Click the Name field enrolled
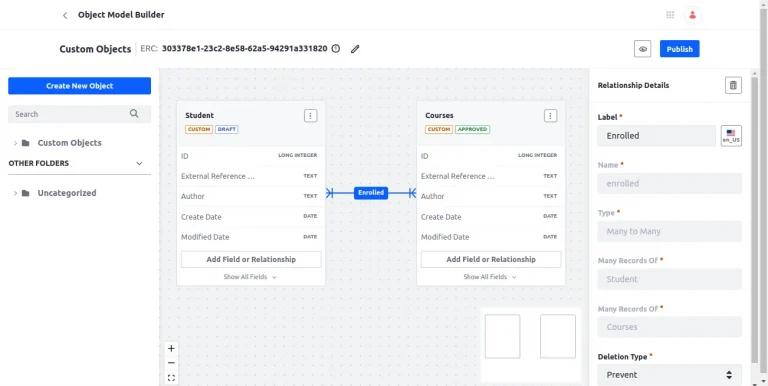The width and height of the screenshot is (768, 386). tap(670, 184)
